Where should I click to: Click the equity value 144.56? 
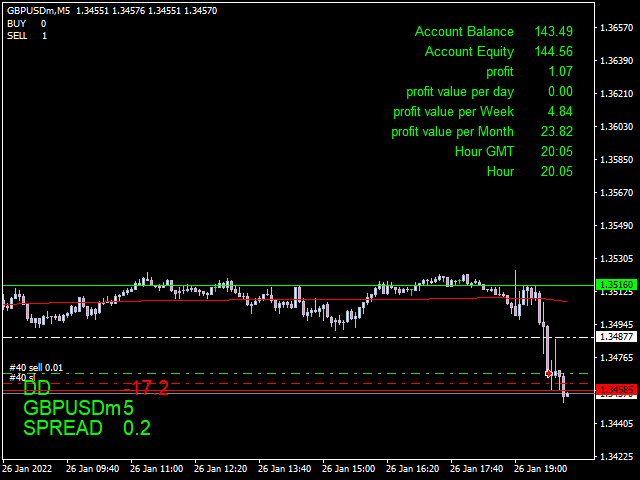pyautogui.click(x=553, y=51)
